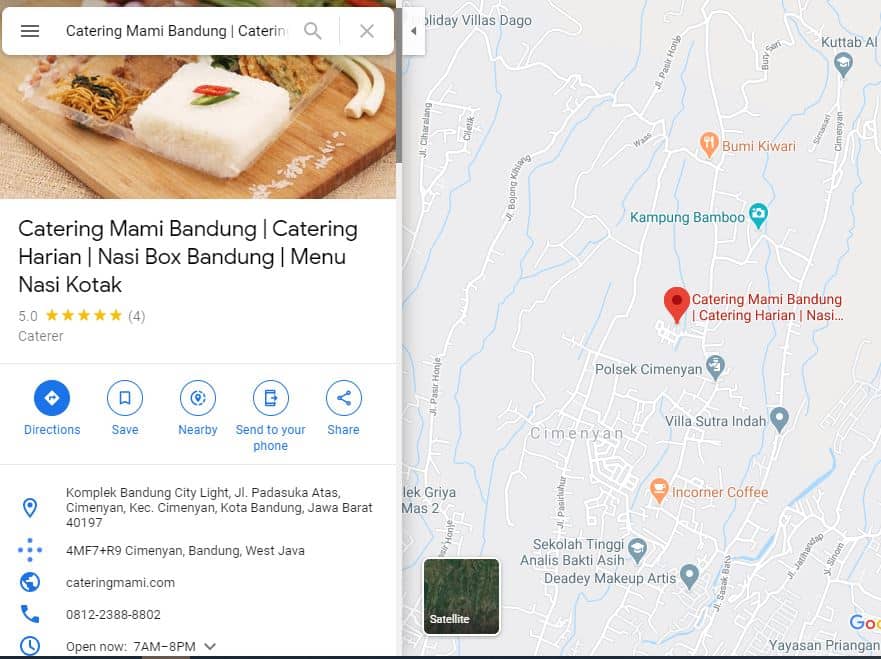
Task: Open the food photo header image
Action: (x=198, y=127)
